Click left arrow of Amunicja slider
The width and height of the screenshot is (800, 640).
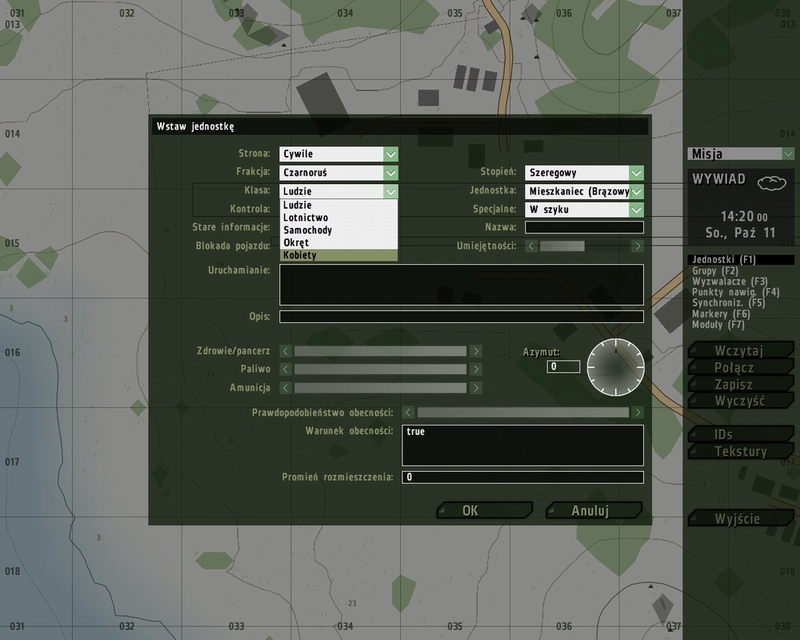285,388
